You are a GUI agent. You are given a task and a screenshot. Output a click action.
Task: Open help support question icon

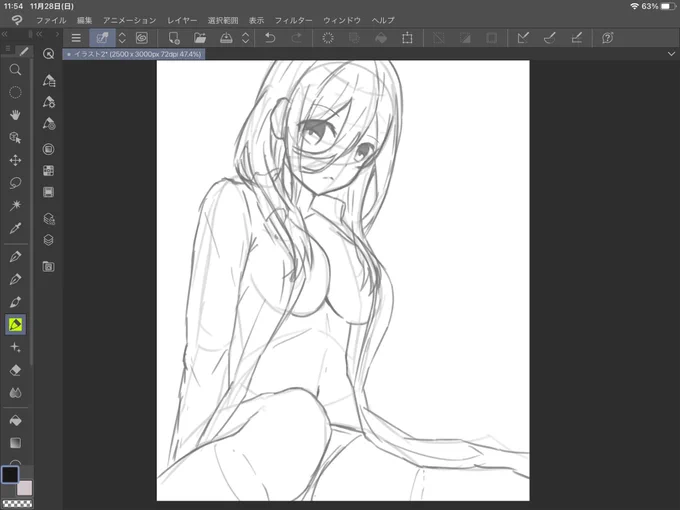point(608,38)
